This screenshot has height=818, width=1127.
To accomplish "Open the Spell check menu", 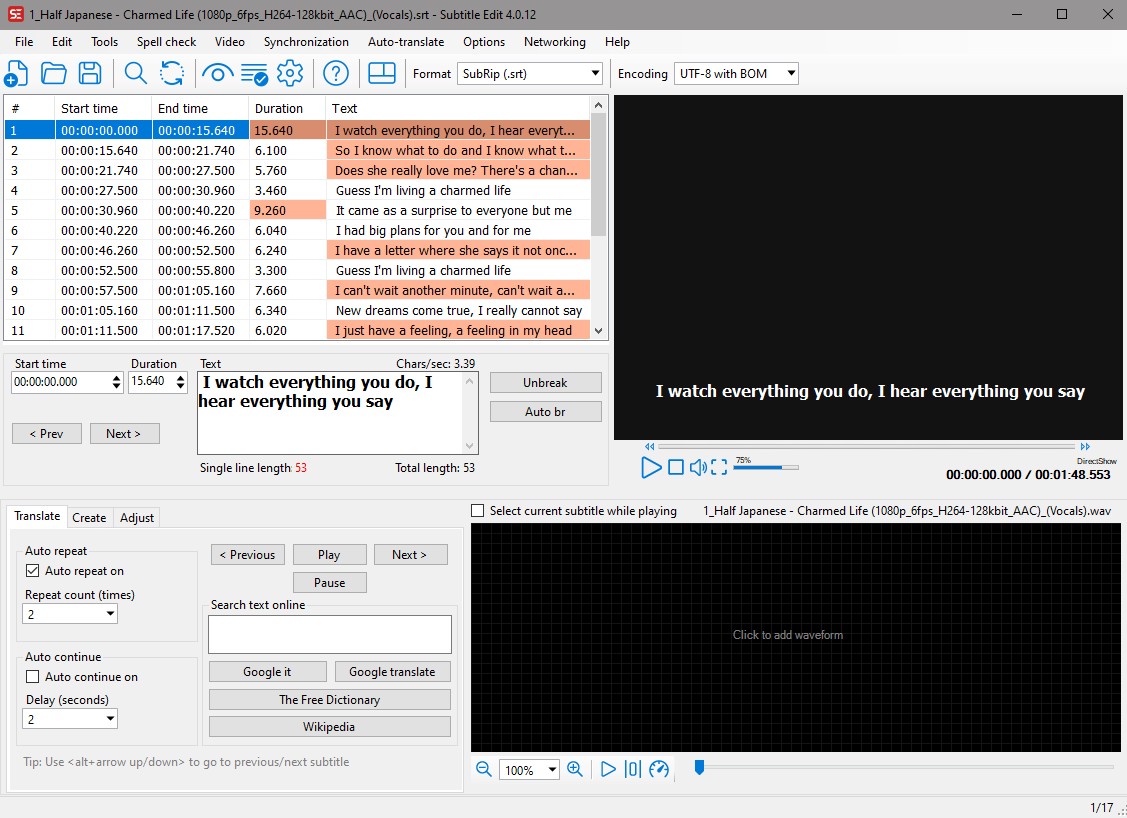I will pos(166,42).
